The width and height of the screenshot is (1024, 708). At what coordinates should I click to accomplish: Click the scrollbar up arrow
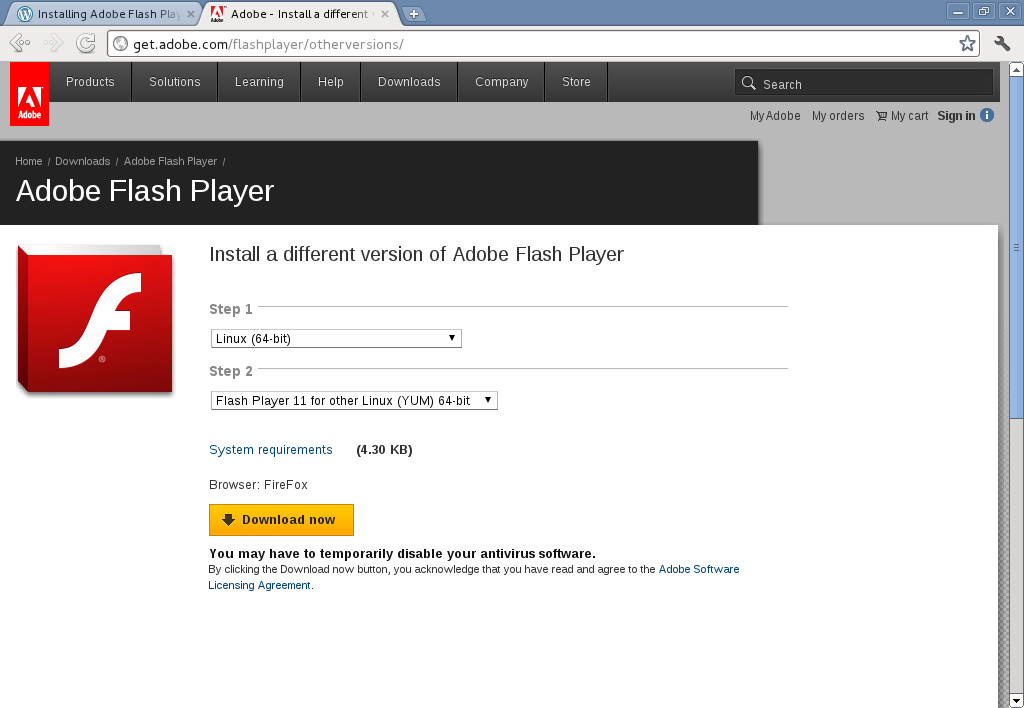[x=1016, y=69]
